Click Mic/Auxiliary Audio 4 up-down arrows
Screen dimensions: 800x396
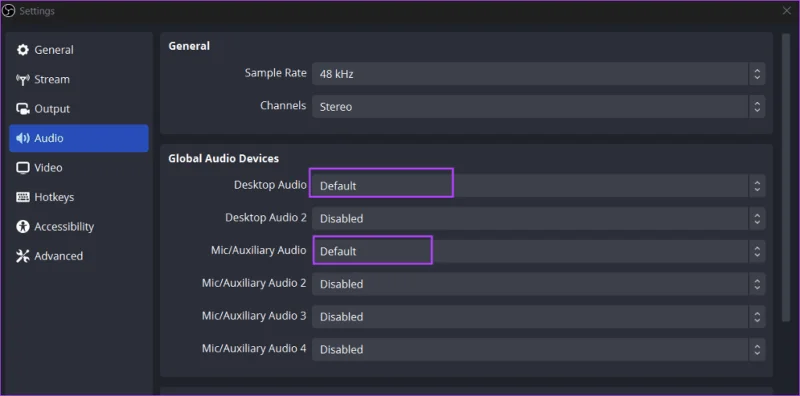pyautogui.click(x=757, y=349)
